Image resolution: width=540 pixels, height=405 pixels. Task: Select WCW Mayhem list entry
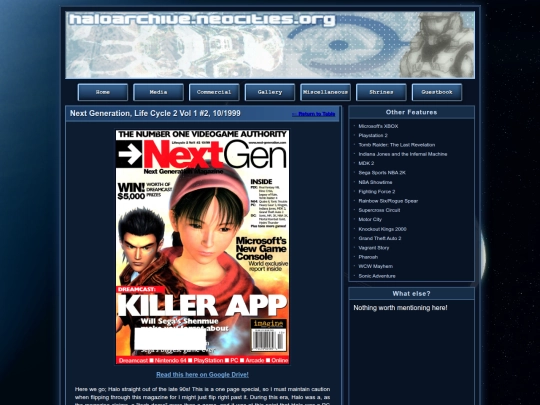pos(375,266)
